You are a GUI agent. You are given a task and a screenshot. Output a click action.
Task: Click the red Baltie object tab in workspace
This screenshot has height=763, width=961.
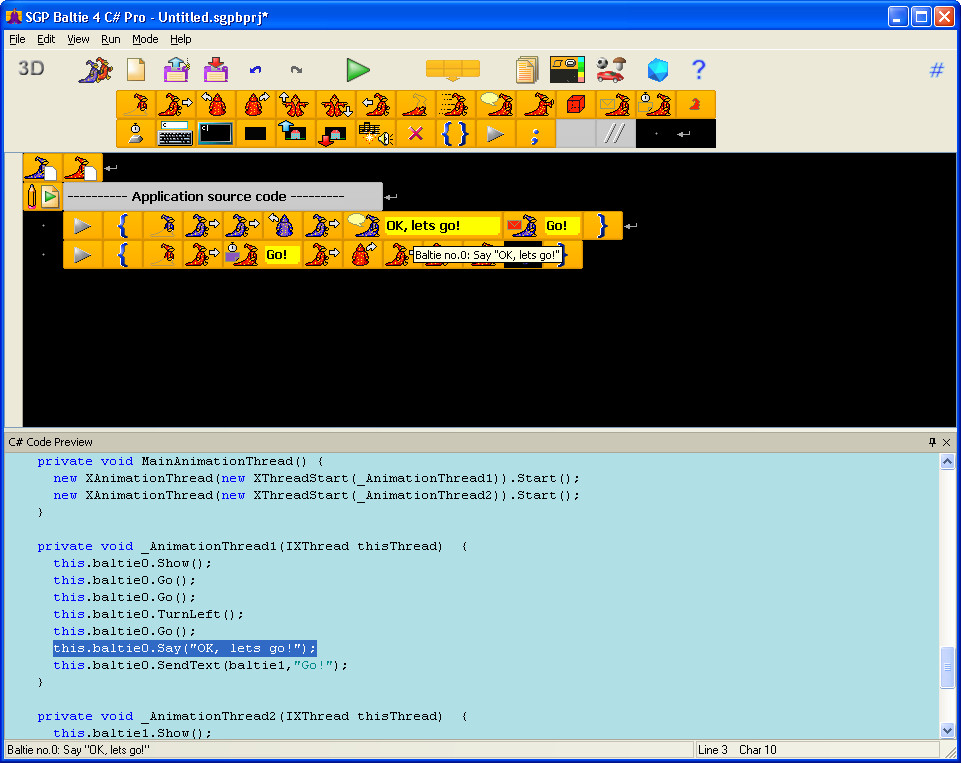[82, 168]
